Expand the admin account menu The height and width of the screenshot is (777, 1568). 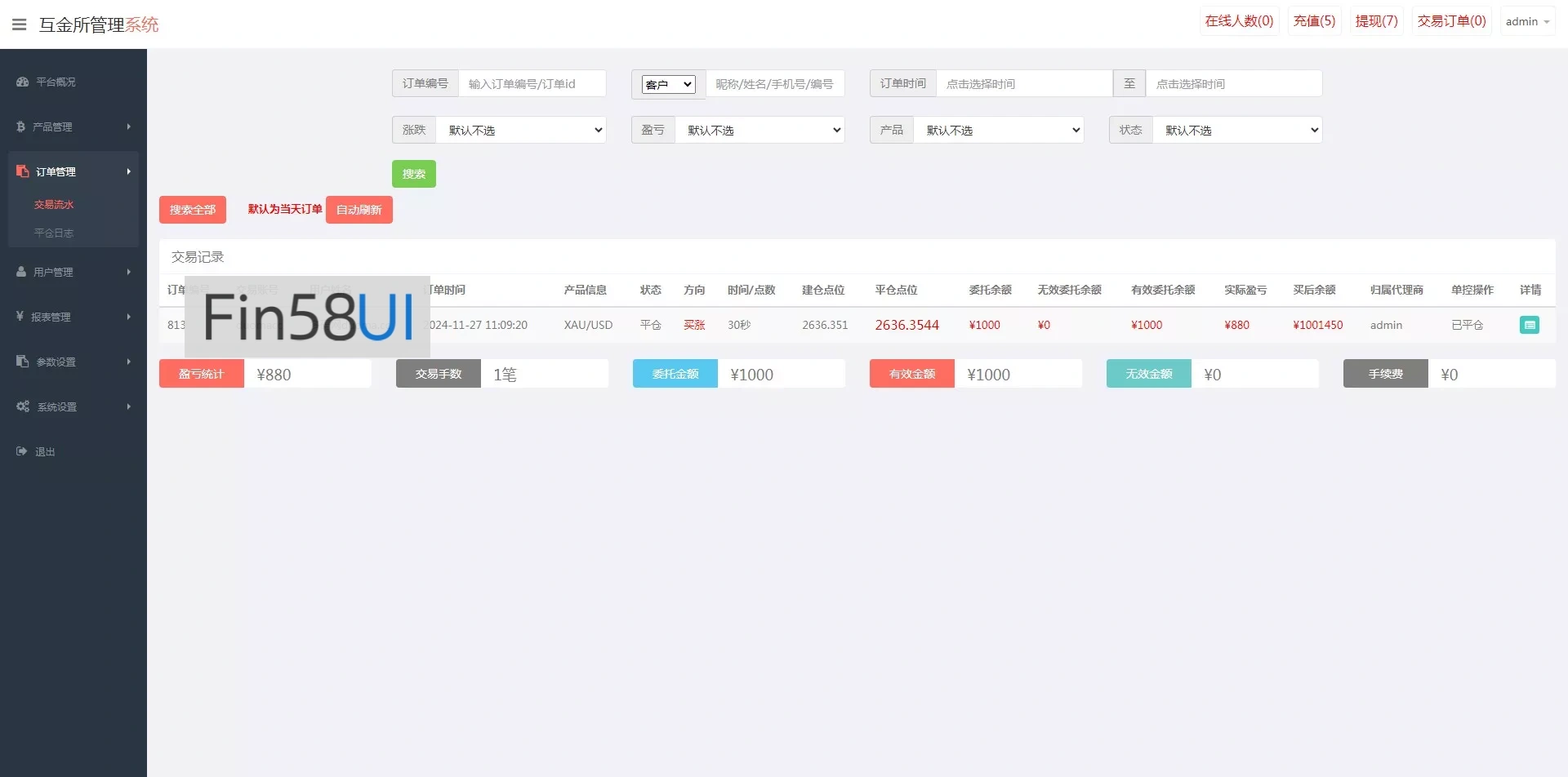(1526, 22)
